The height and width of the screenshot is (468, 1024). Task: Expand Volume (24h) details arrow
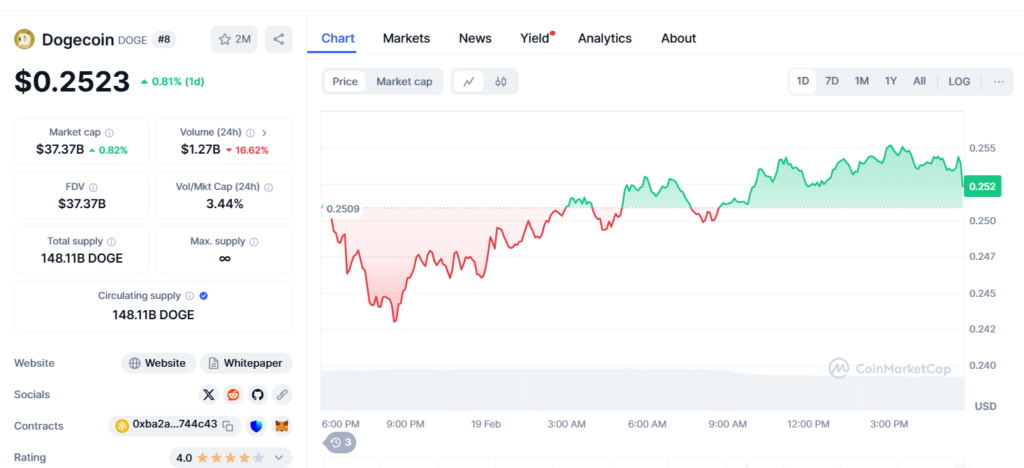(x=264, y=133)
